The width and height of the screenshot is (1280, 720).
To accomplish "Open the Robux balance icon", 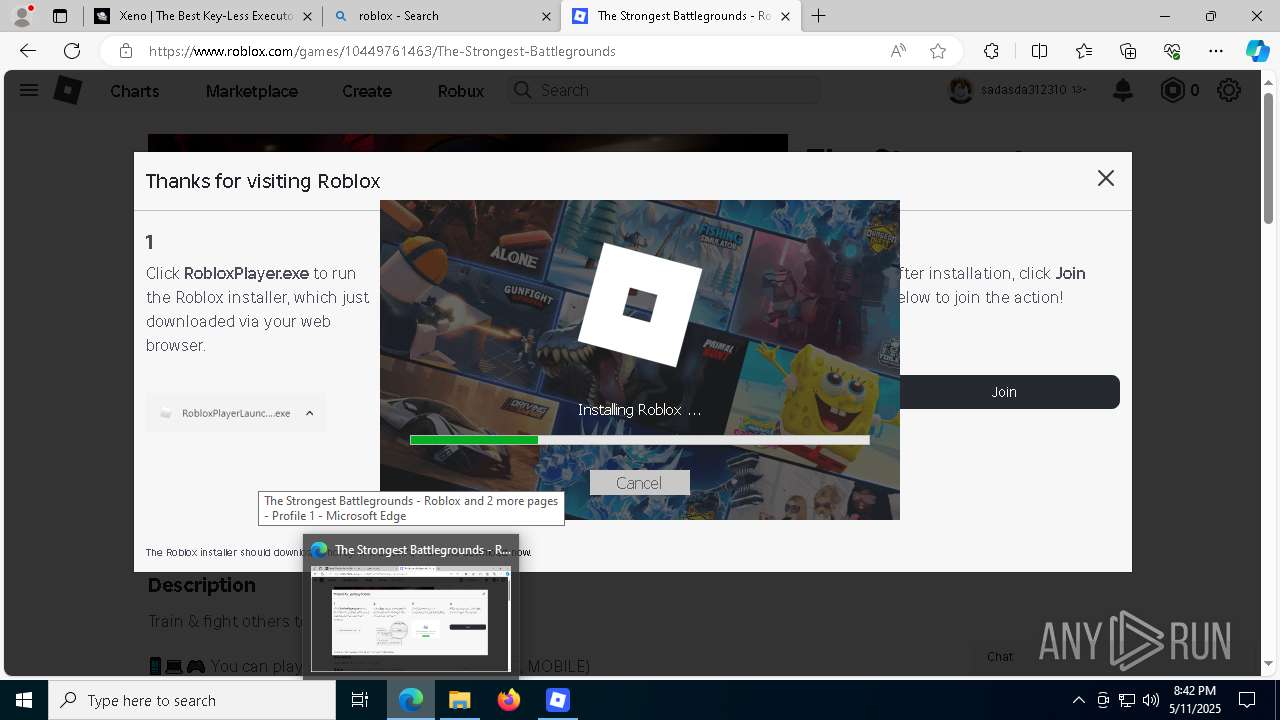I will (x=1172, y=91).
